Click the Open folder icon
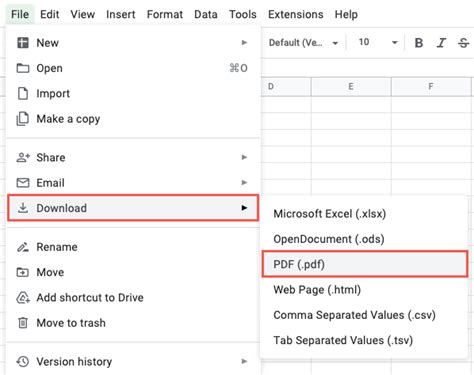474x375 pixels. (x=23, y=68)
